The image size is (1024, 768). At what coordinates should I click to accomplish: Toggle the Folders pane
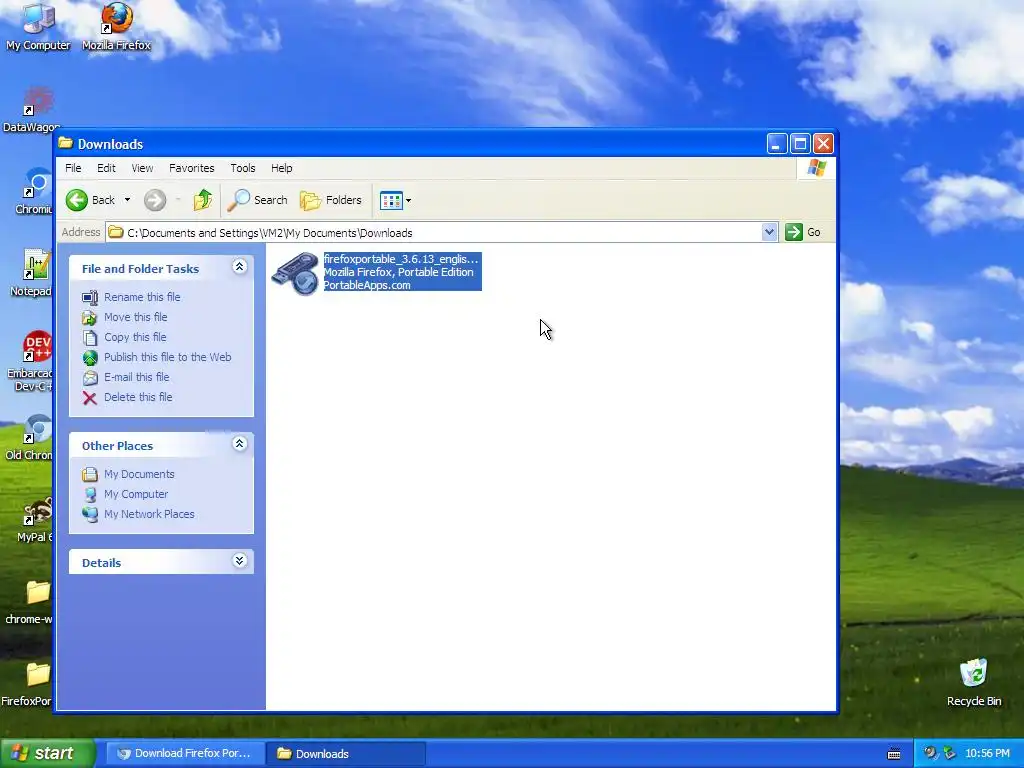(331, 200)
